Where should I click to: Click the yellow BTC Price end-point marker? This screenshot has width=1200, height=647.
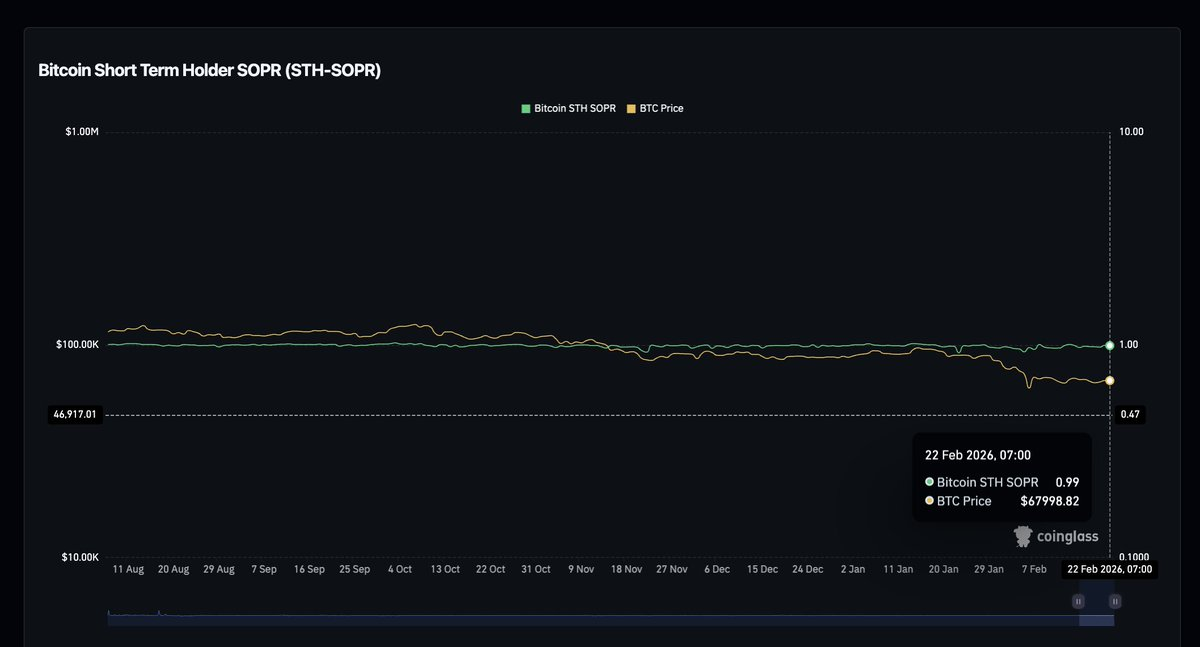[1109, 381]
